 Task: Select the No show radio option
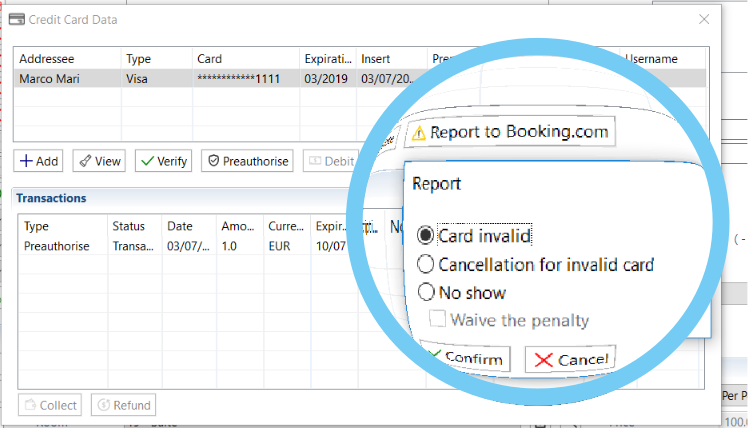425,292
